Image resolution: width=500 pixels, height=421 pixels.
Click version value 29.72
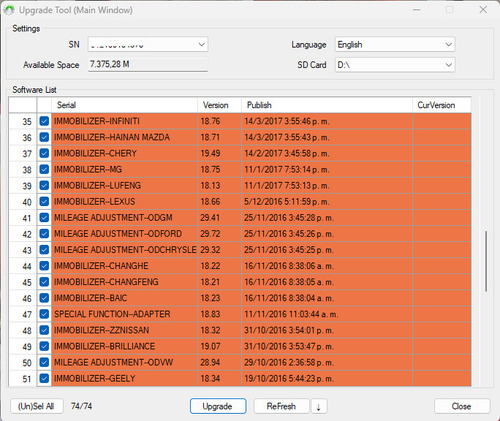point(210,234)
